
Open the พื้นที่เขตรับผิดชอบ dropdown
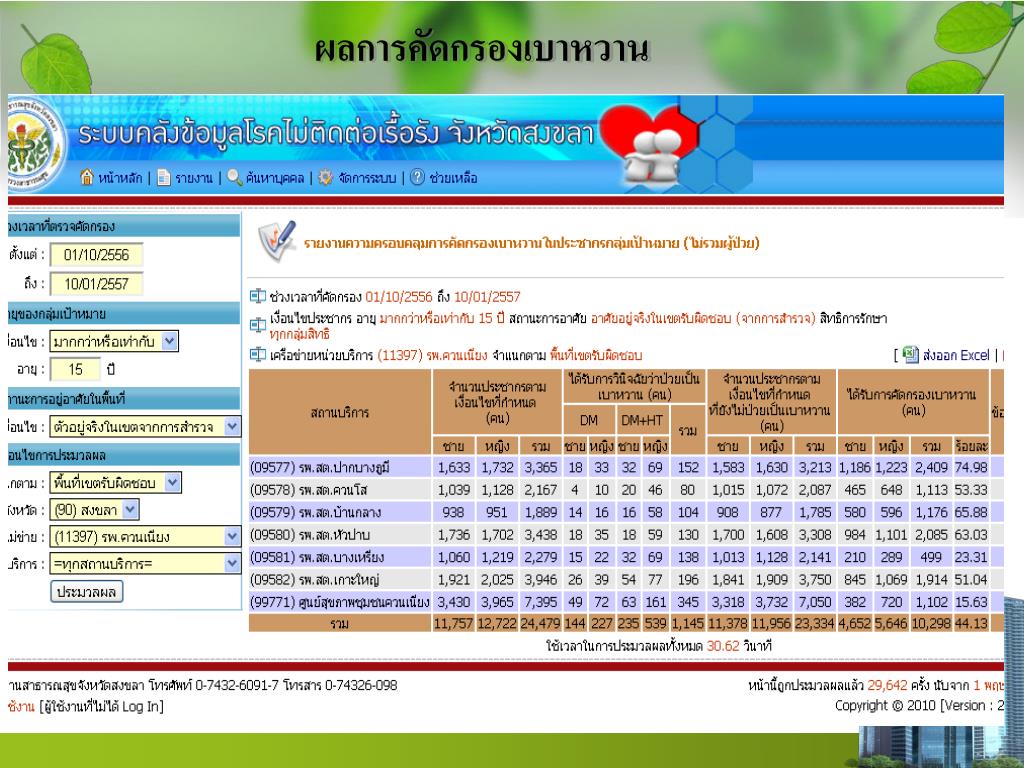116,483
